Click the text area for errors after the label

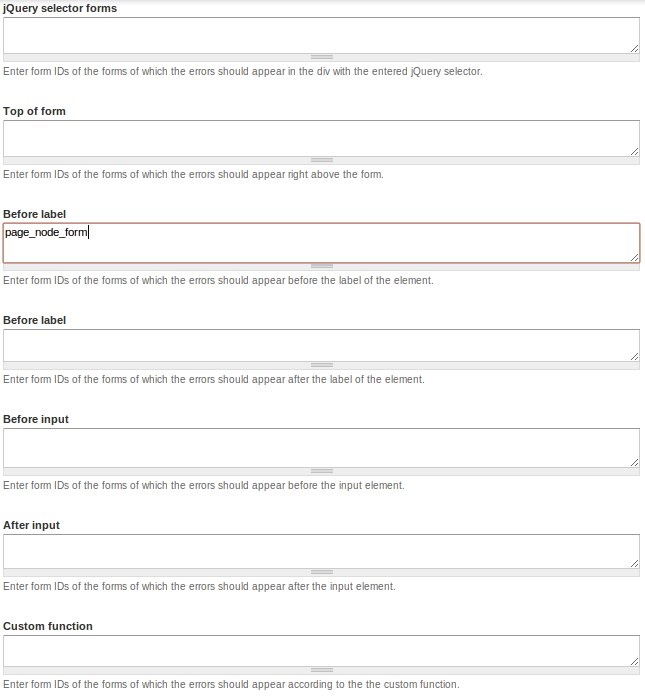321,345
